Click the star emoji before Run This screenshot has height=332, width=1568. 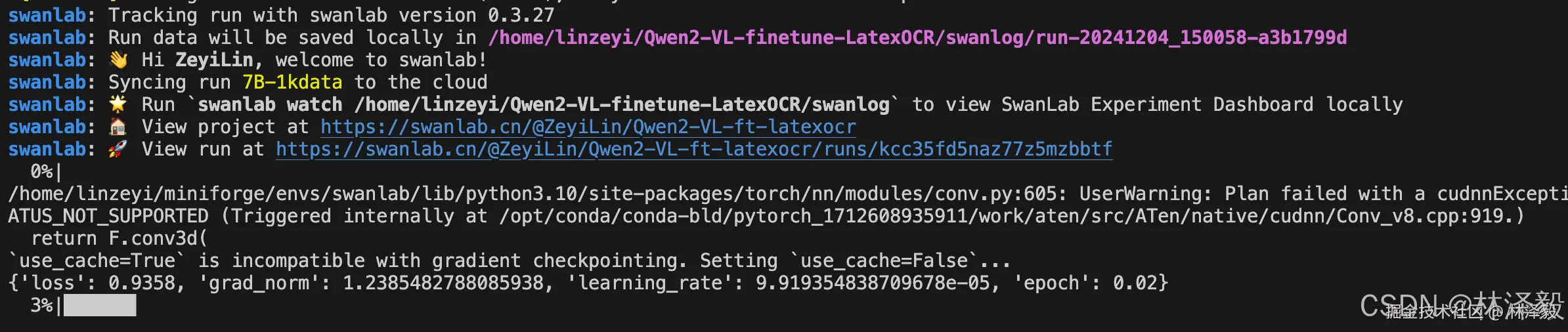(x=118, y=104)
